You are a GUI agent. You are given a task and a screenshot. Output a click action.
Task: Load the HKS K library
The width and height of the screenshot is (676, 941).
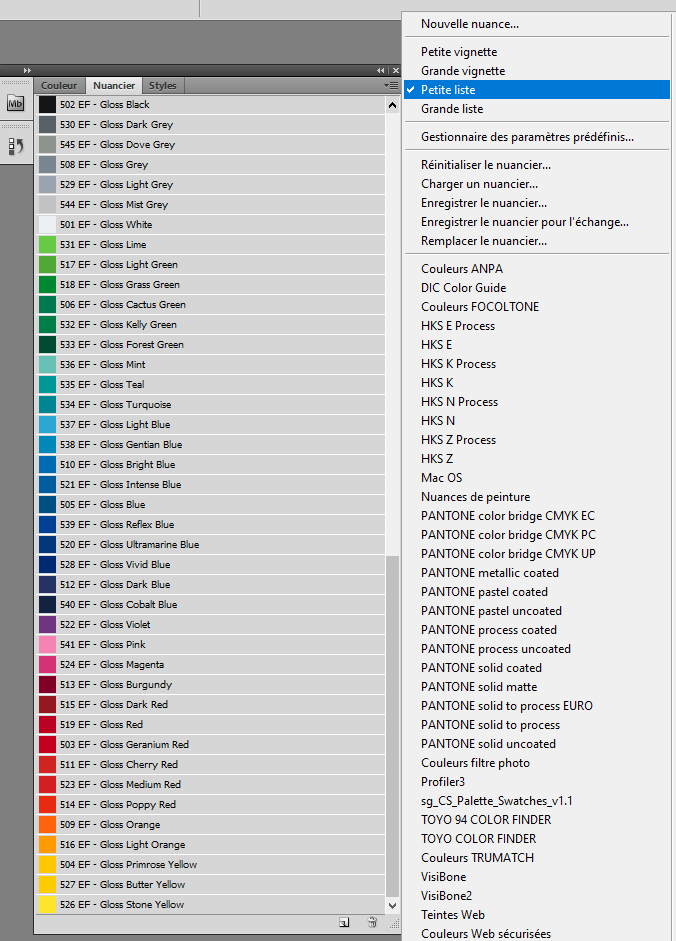click(x=437, y=383)
